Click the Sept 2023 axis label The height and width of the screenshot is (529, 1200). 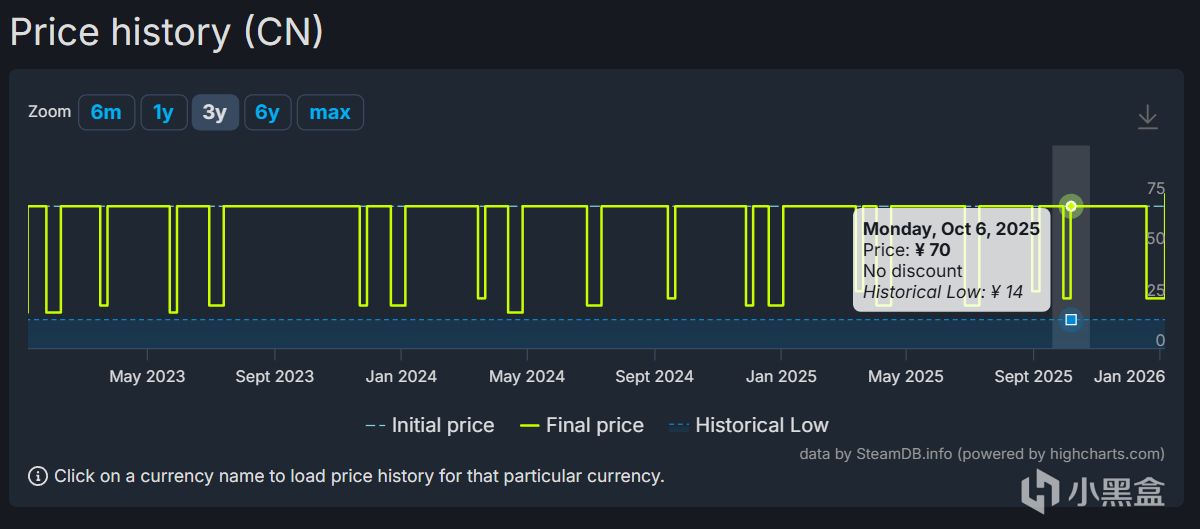(274, 376)
